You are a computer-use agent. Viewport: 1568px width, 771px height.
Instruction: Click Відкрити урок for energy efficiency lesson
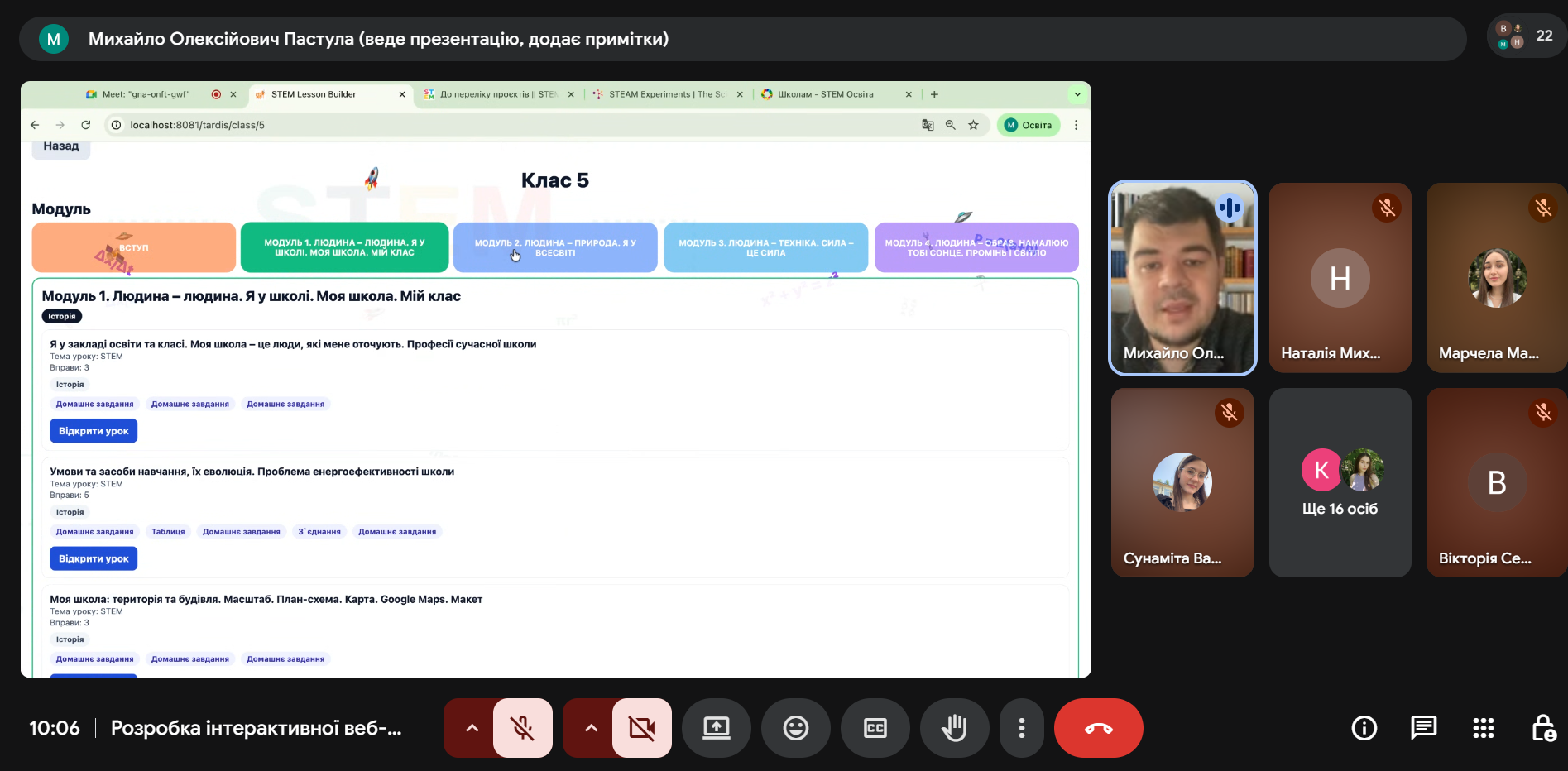[94, 558]
